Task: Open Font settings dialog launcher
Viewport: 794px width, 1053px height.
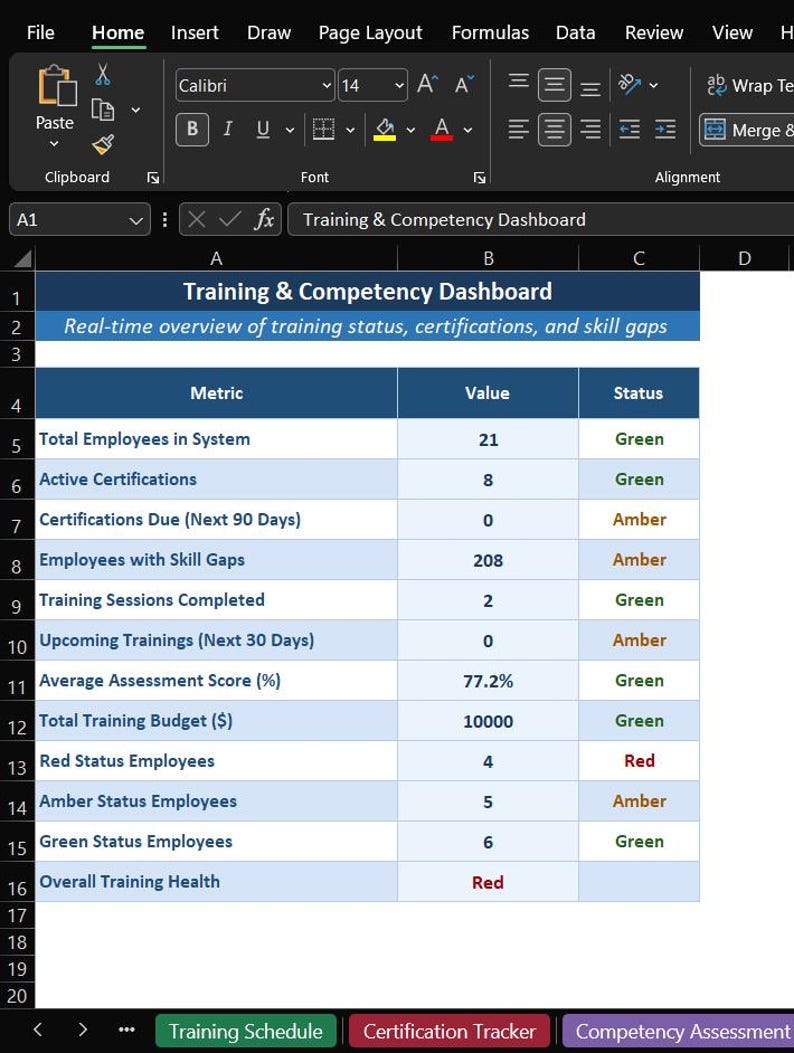Action: [x=480, y=177]
